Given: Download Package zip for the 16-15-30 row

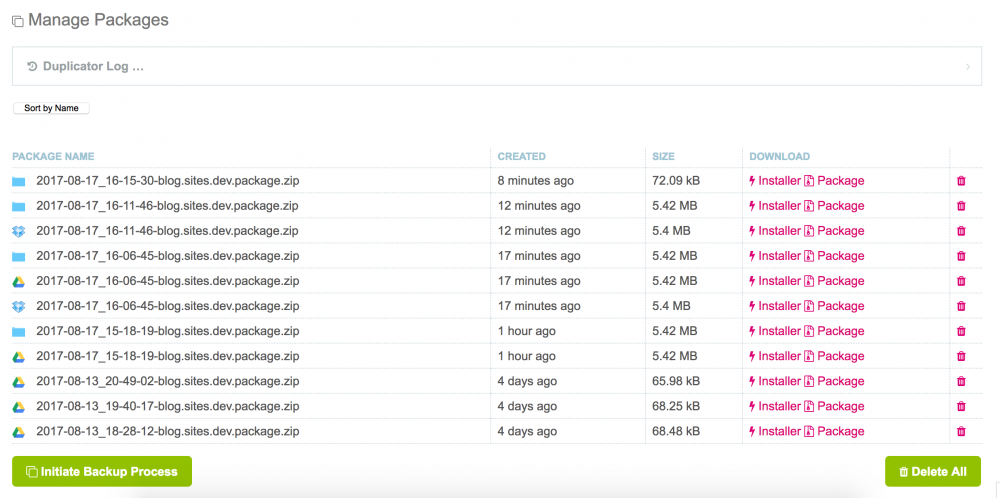Looking at the screenshot, I should pyautogui.click(x=834, y=180).
